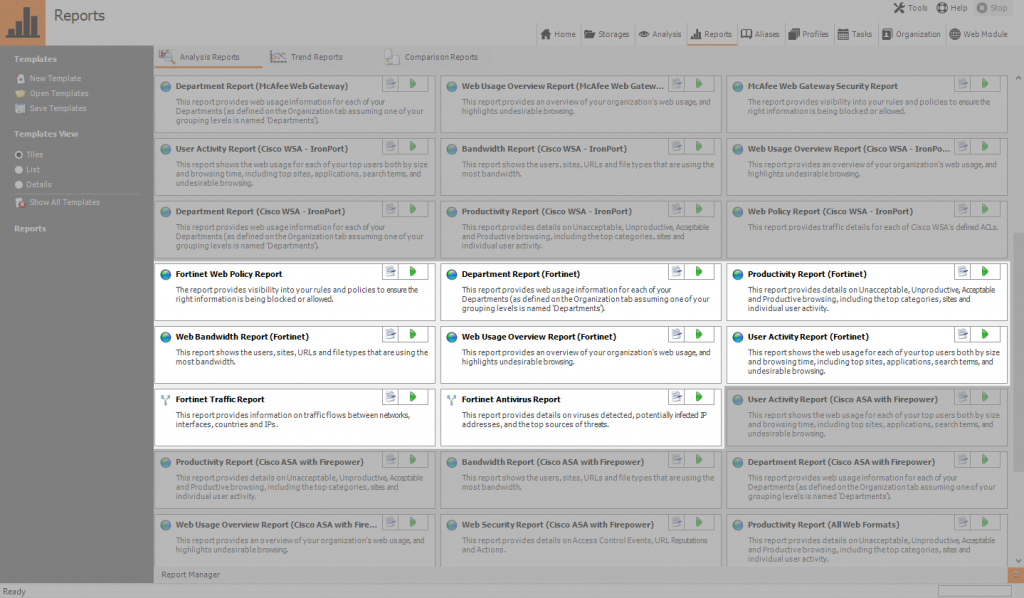Open the Help menu
Viewport: 1024px width, 598px height.
tap(952, 8)
